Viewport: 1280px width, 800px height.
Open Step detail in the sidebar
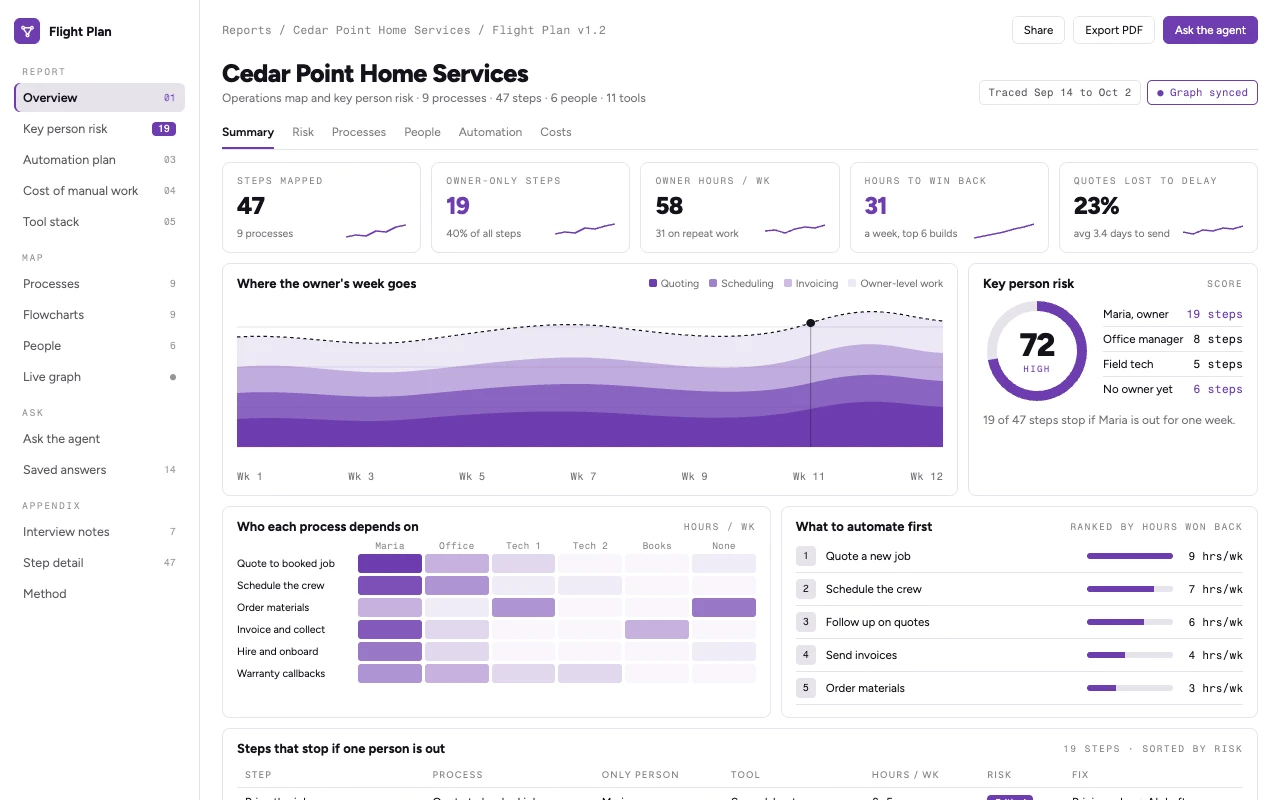(x=100, y=563)
